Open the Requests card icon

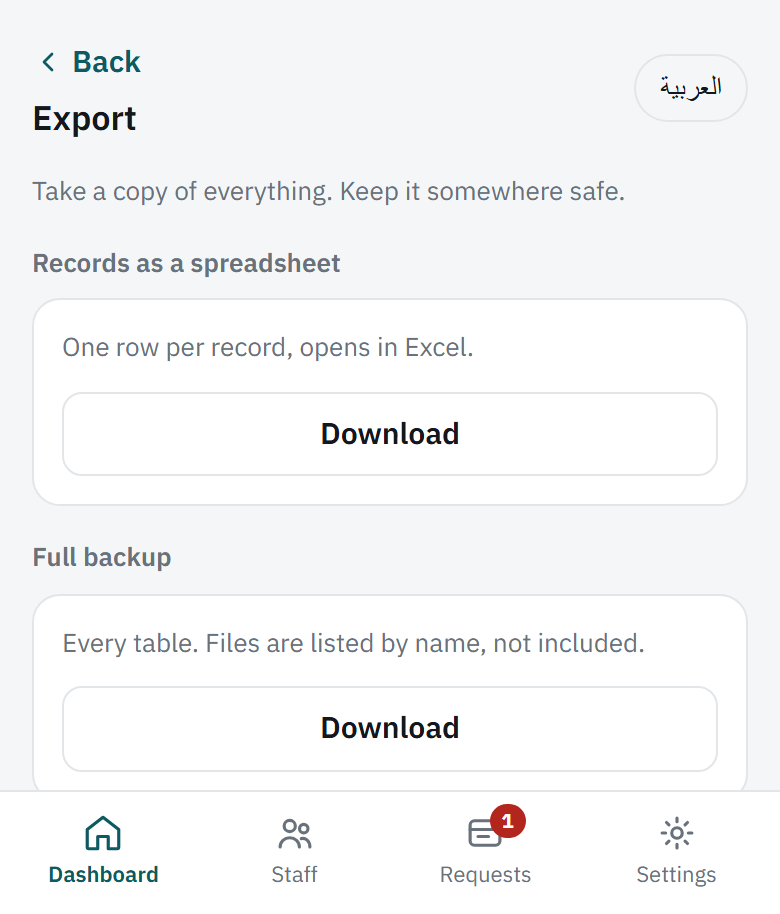coord(484,833)
